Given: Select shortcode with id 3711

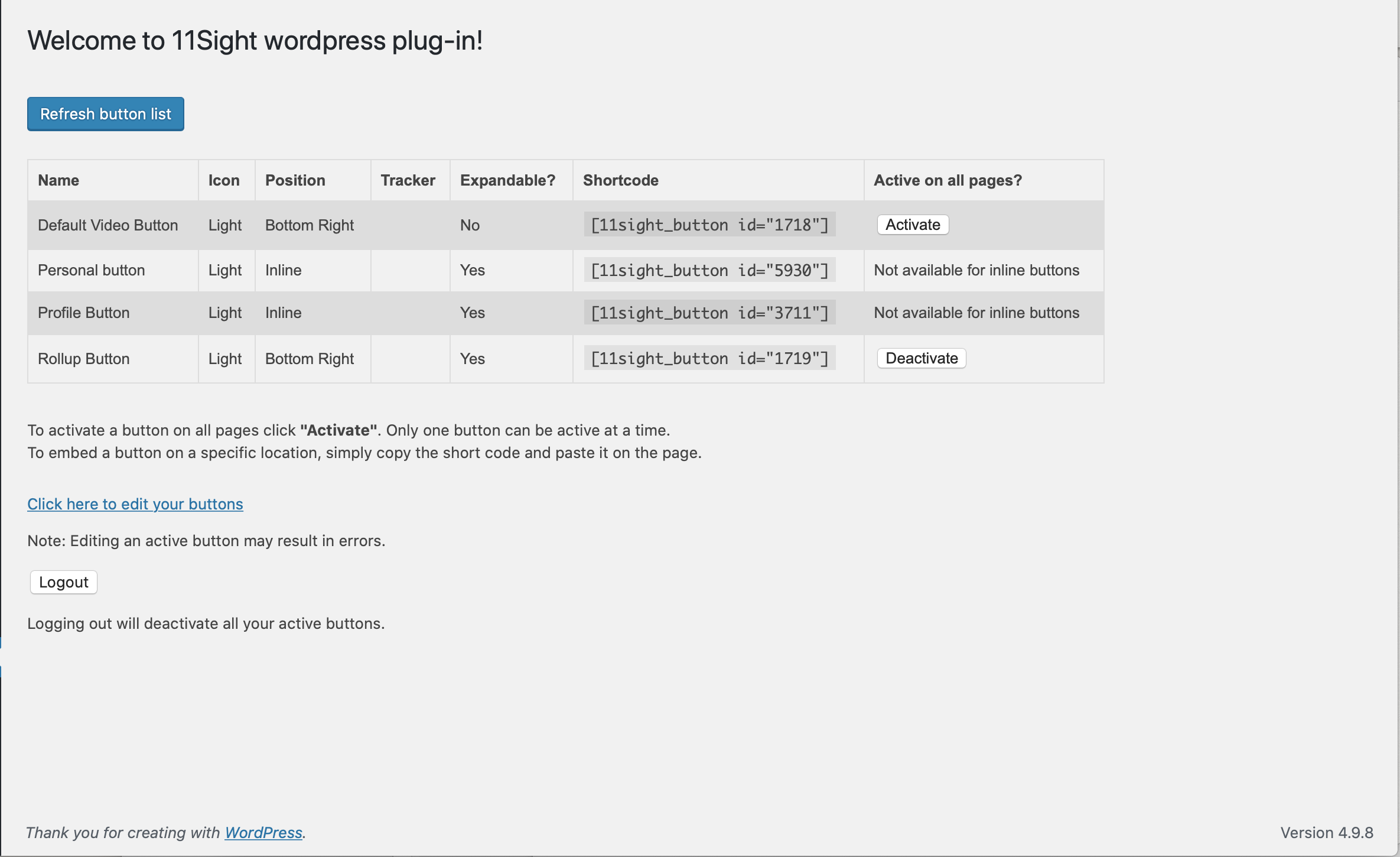Looking at the screenshot, I should pyautogui.click(x=709, y=313).
